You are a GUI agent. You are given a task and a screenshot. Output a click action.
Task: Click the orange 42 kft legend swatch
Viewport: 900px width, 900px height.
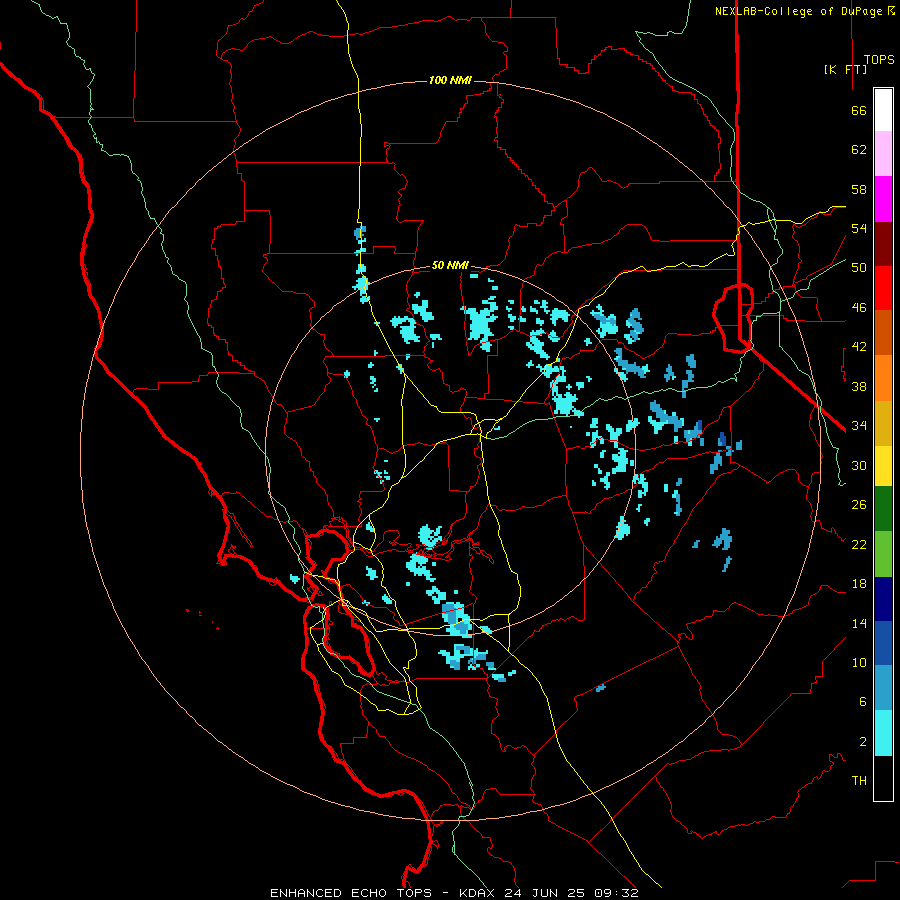pyautogui.click(x=883, y=378)
